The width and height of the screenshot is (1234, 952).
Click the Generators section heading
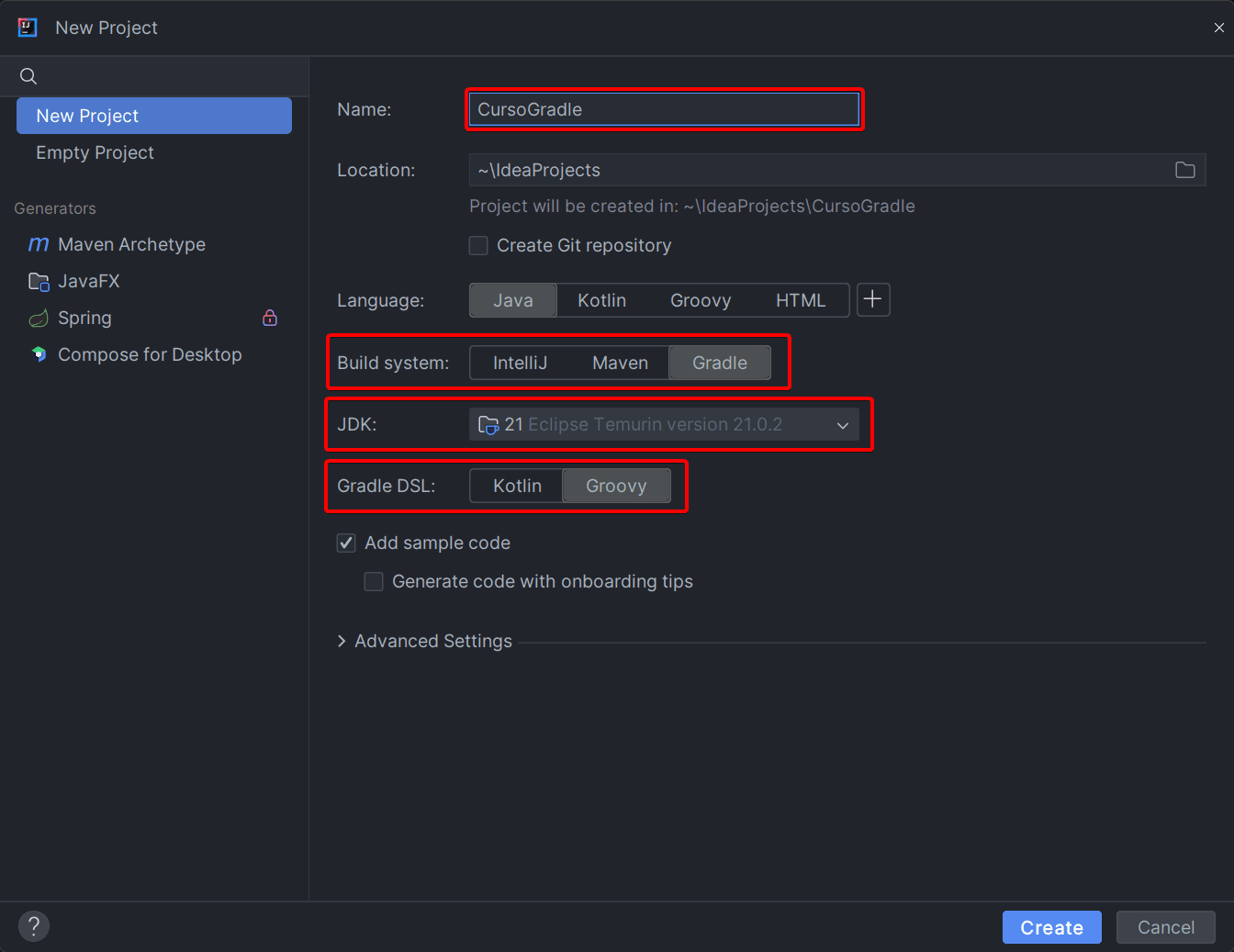[x=55, y=208]
